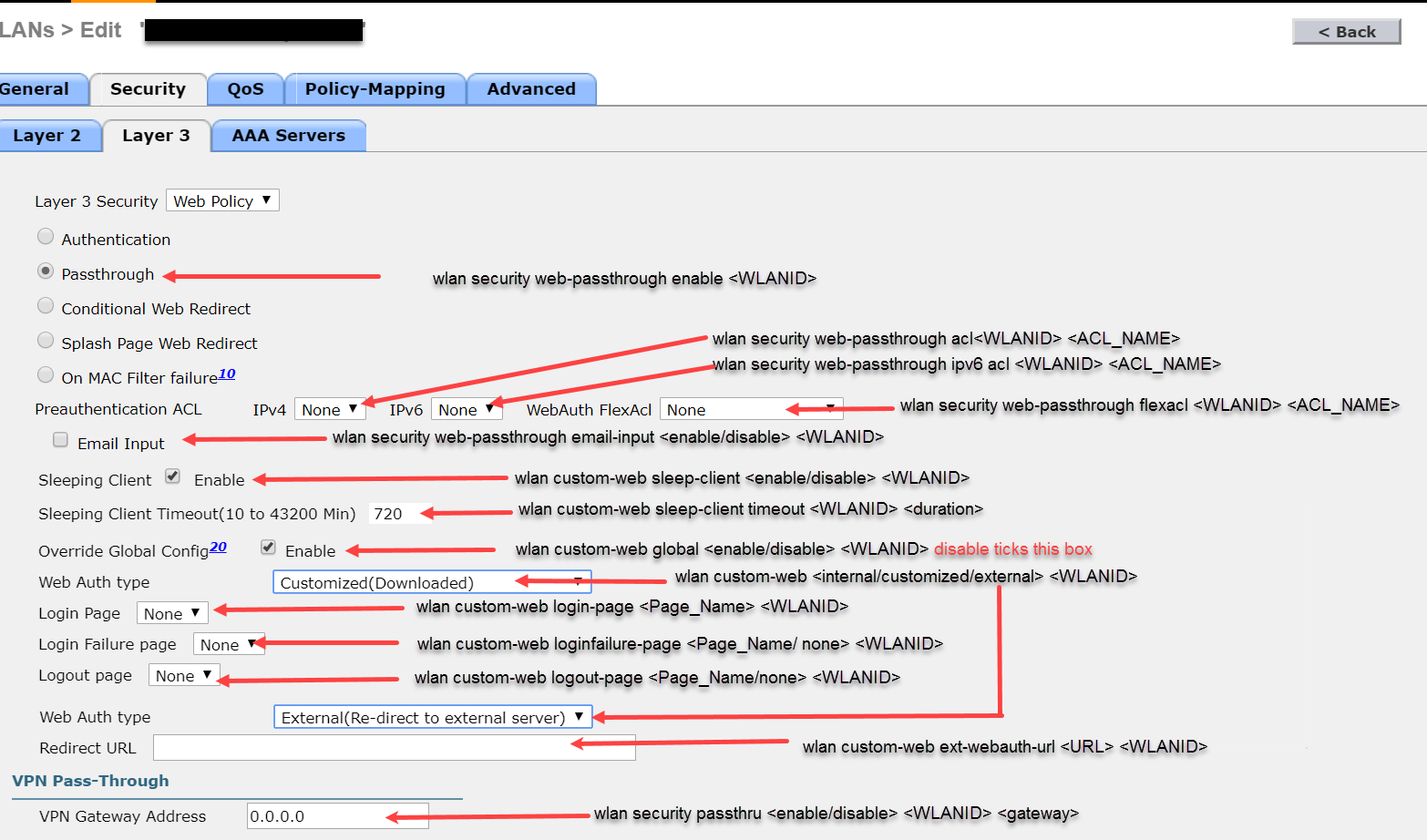
Task: Open the IPv4 Preauthentication ACL dropdown
Action: [x=329, y=410]
